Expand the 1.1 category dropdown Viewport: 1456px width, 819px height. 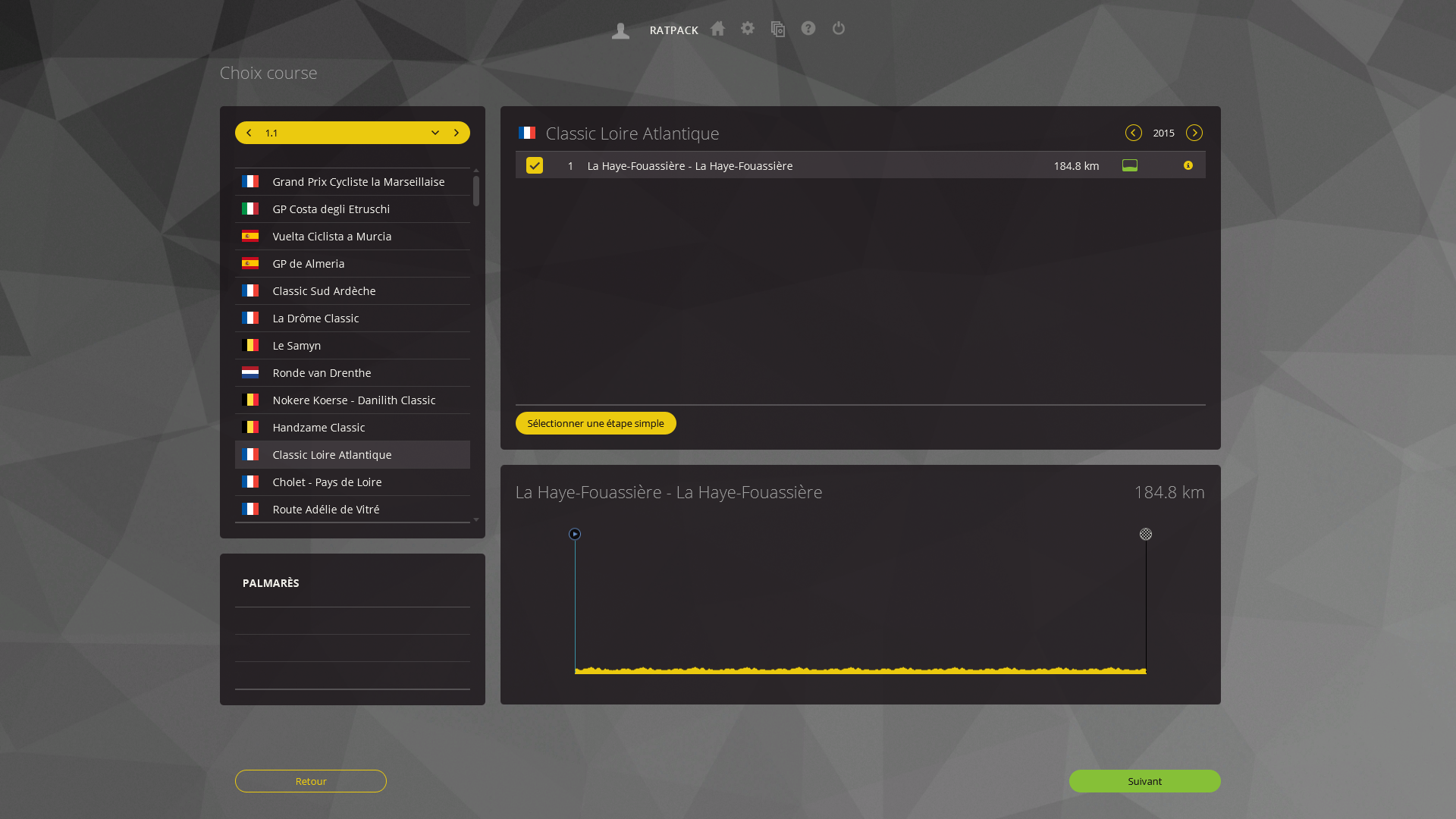coord(435,133)
